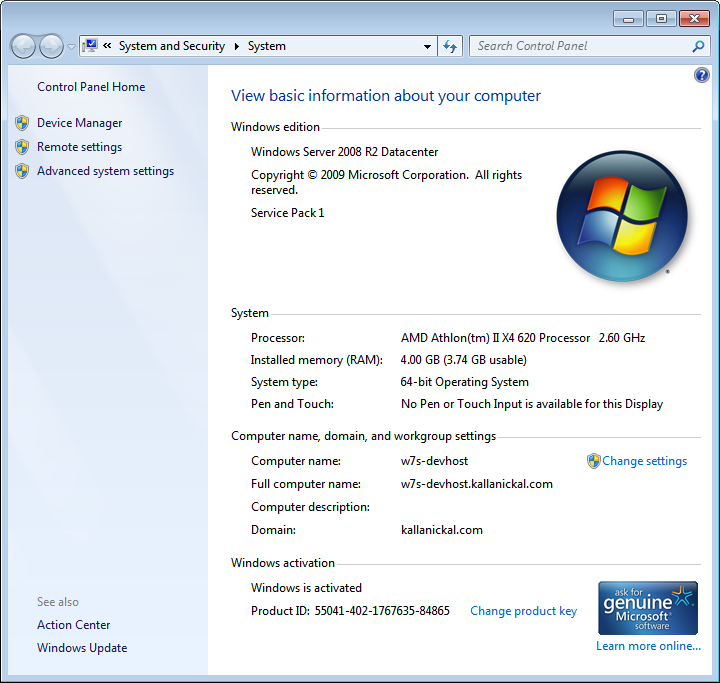Screen dimensions: 720x683
Task: Click the shield icon beside Advanced system settings
Action: point(22,171)
